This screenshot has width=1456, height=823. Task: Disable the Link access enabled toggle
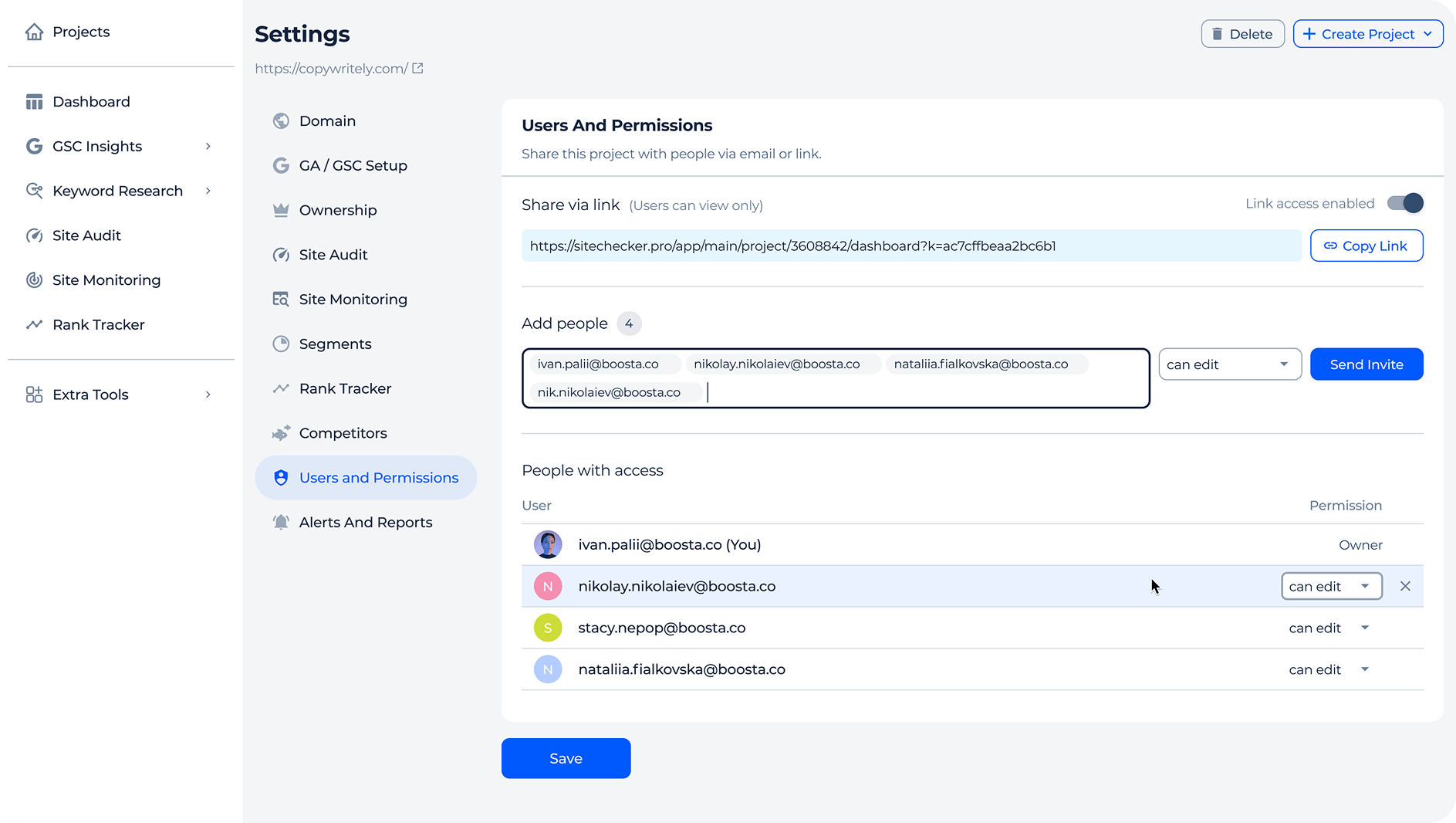click(1404, 204)
